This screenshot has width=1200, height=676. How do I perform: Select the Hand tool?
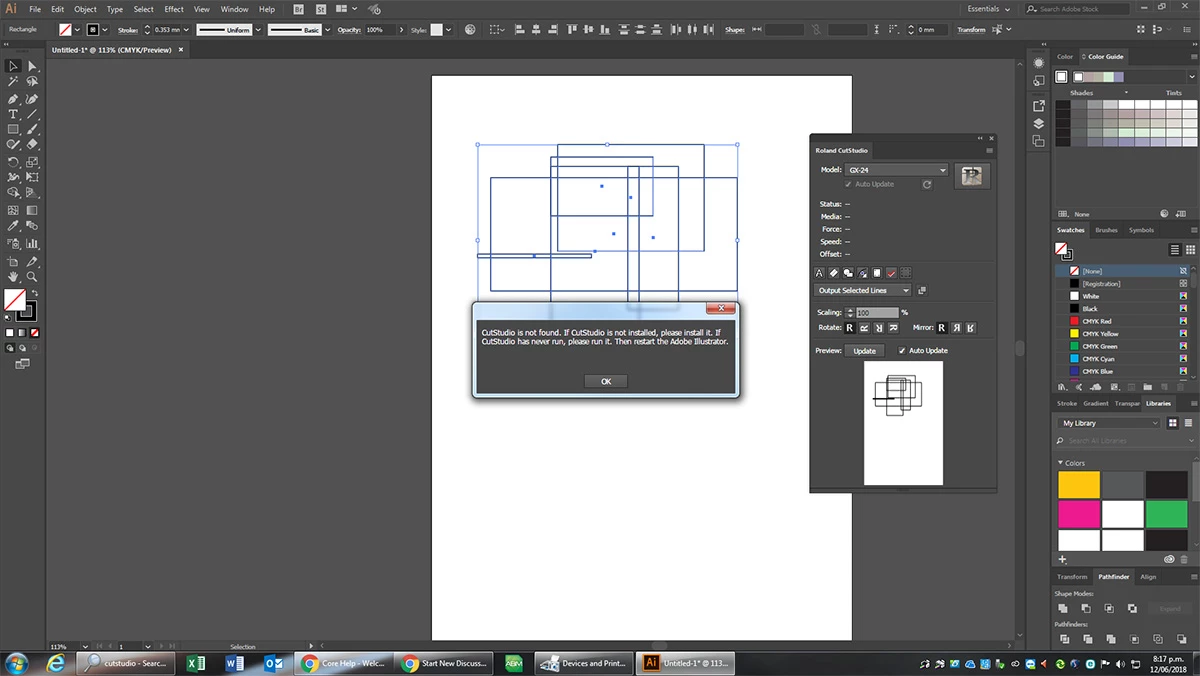point(13,276)
